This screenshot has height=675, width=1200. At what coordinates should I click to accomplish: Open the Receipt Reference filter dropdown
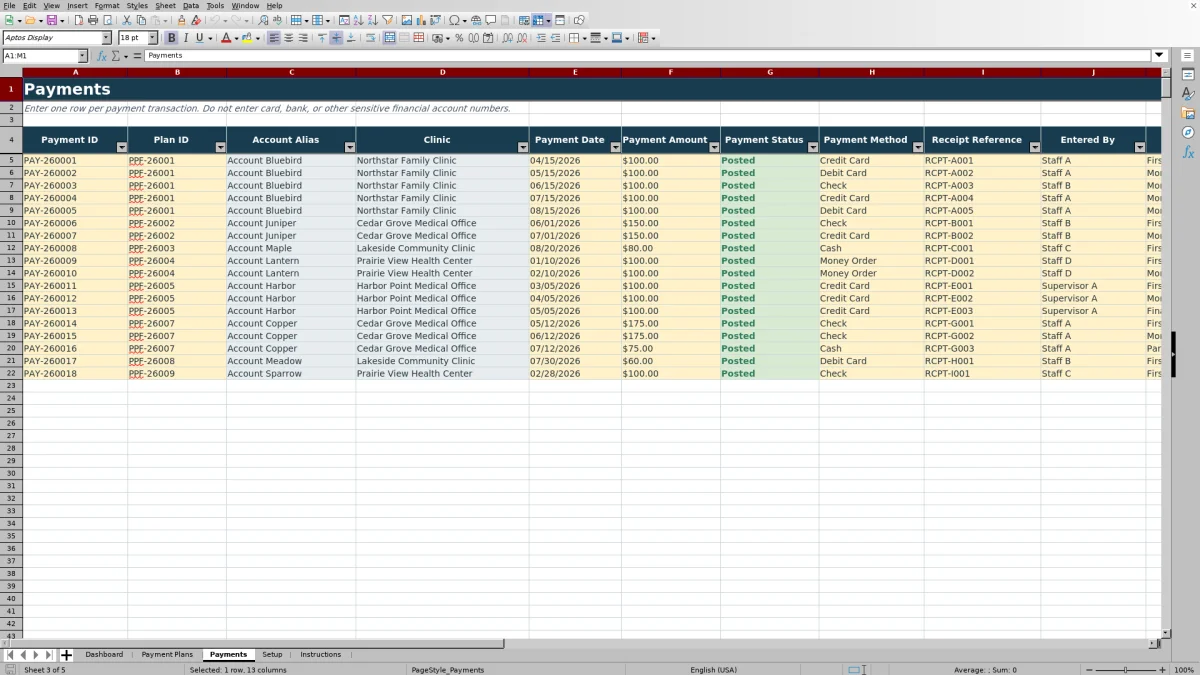(1035, 147)
